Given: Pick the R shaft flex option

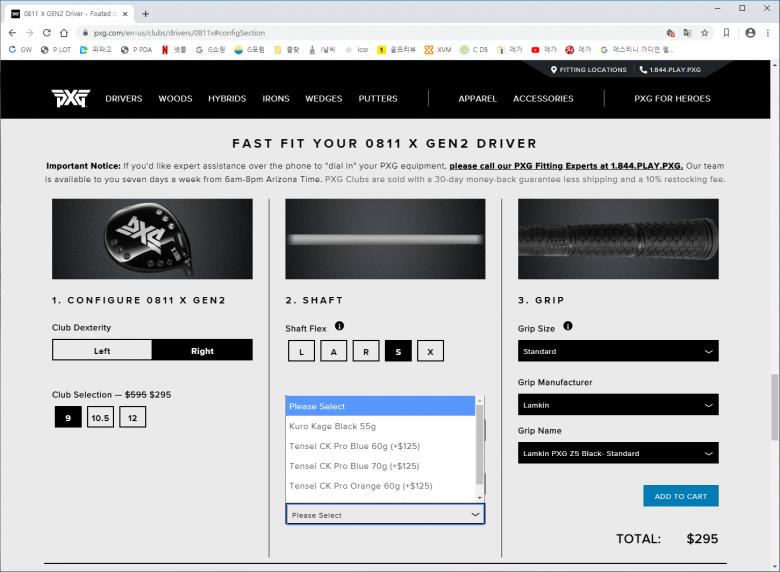Looking at the screenshot, I should point(366,351).
